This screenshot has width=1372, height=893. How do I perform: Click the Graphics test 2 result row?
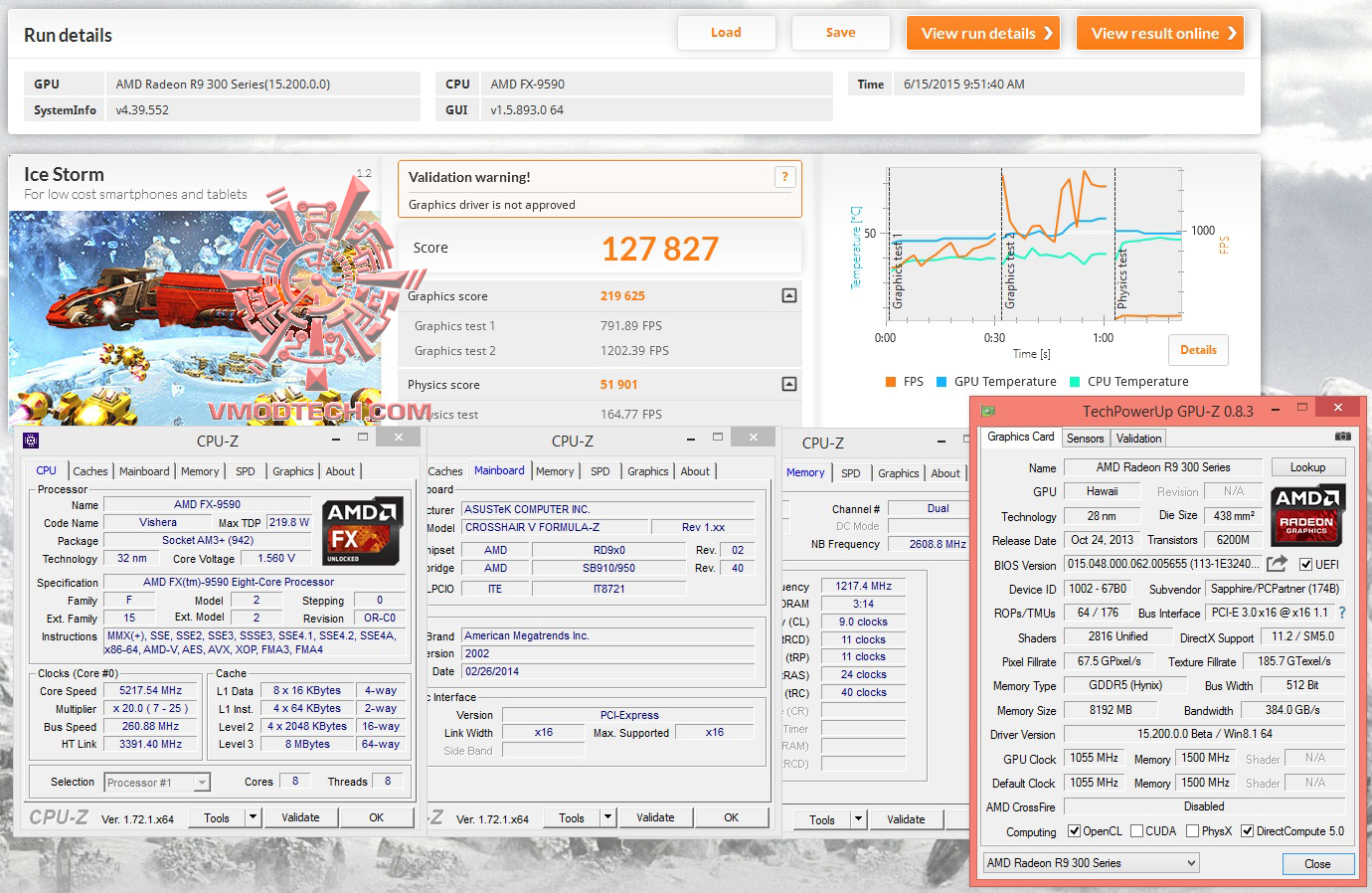[x=600, y=351]
